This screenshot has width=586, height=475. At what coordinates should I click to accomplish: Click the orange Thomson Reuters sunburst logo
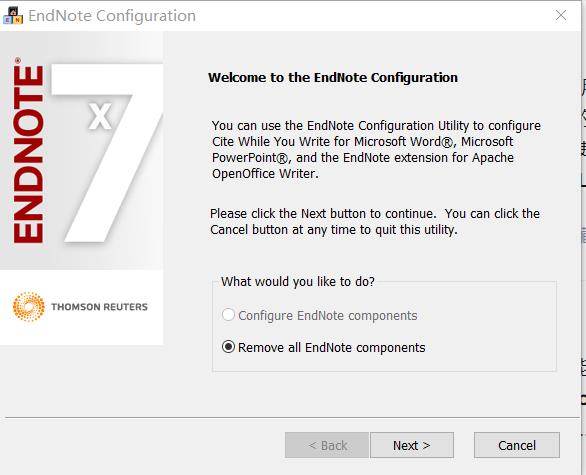[29, 306]
